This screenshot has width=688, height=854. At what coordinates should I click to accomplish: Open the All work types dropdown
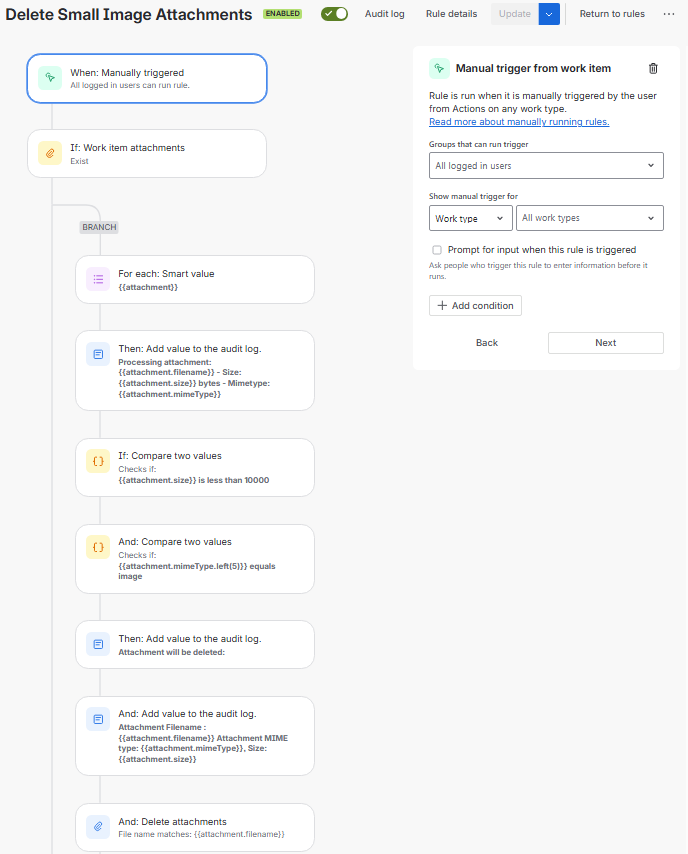589,217
